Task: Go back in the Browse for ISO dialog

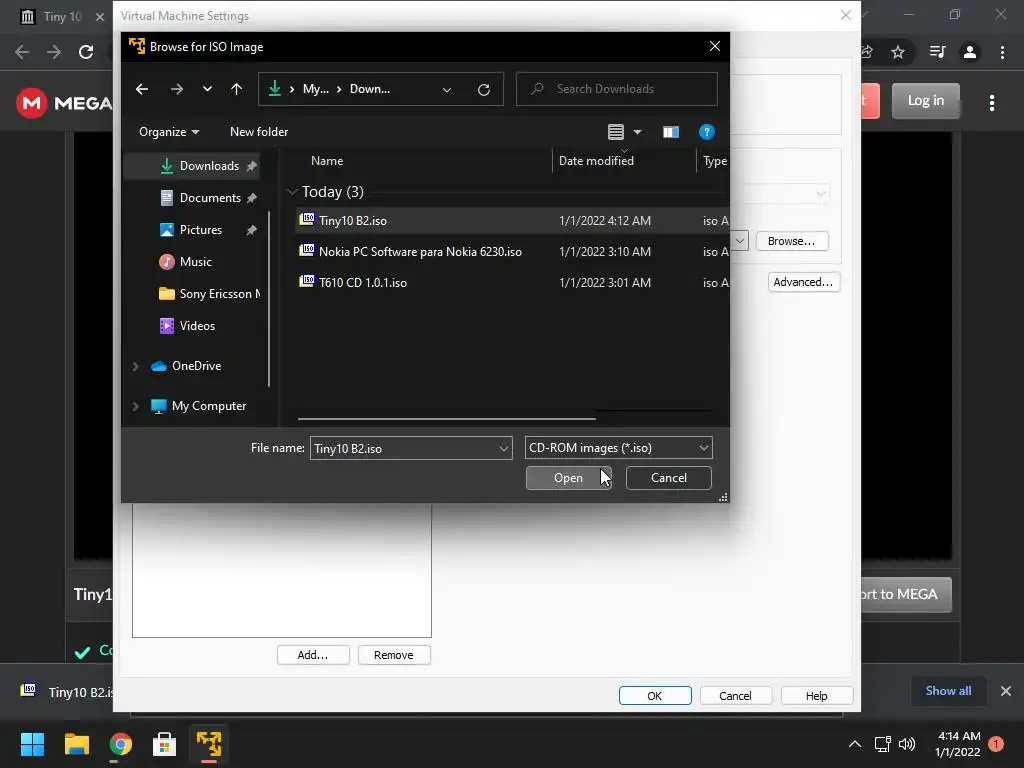Action: (142, 89)
